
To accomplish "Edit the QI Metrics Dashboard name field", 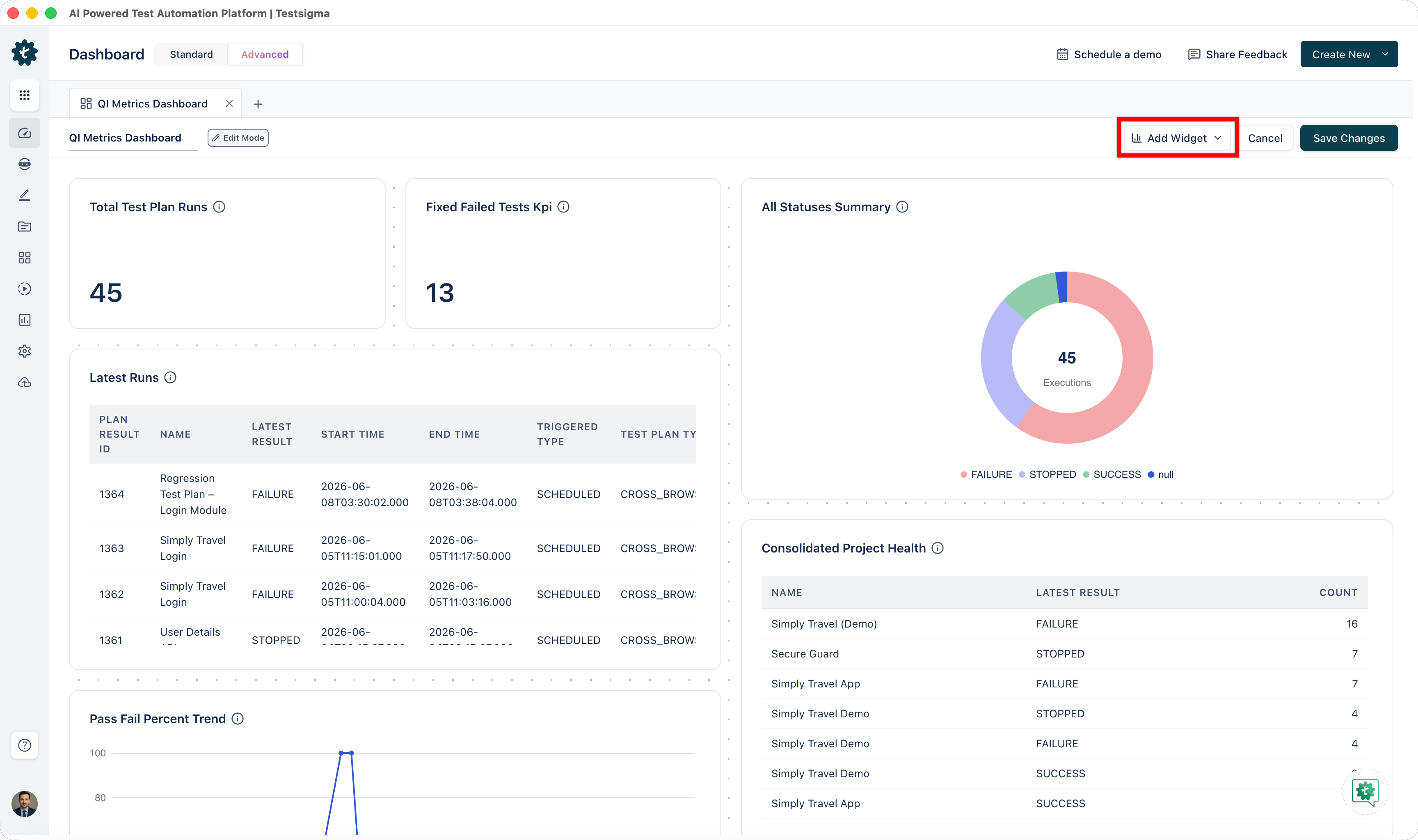I will point(133,138).
